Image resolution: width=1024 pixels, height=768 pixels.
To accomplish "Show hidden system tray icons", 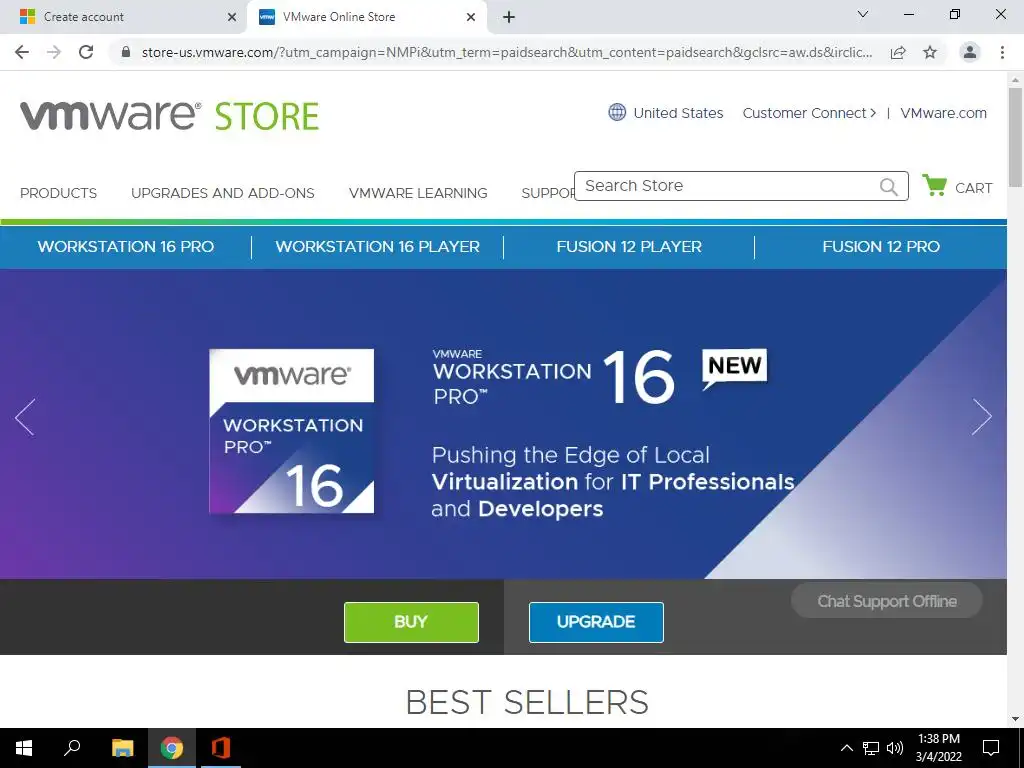I will 846,748.
